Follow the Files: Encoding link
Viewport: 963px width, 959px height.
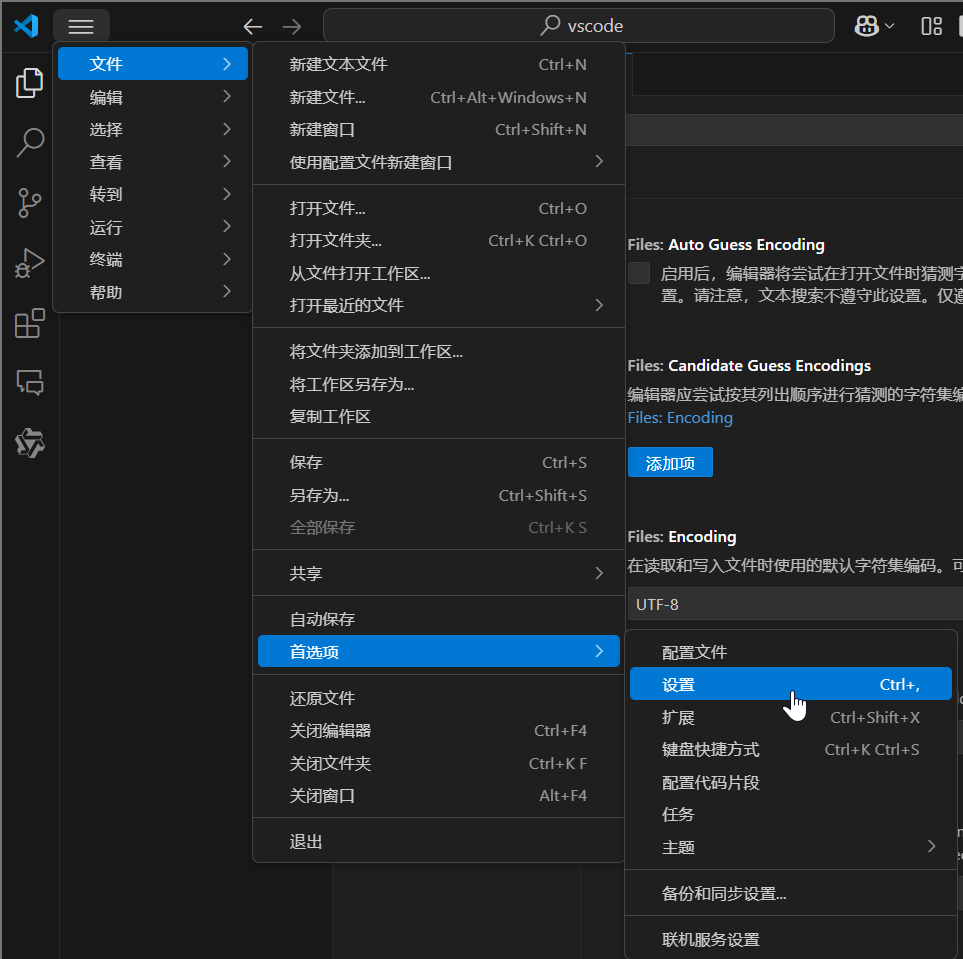(680, 418)
